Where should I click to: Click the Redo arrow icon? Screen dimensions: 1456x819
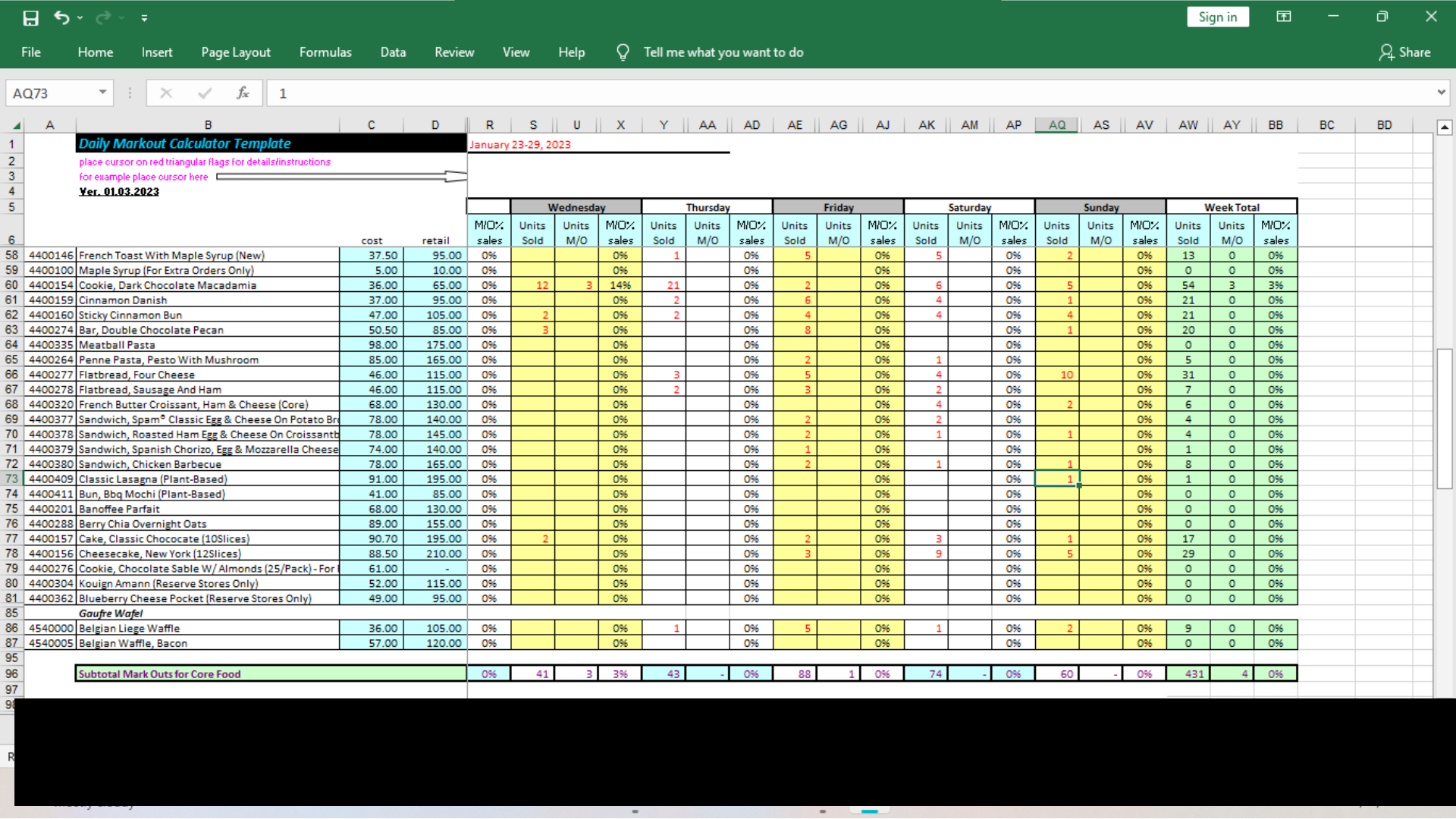(102, 17)
